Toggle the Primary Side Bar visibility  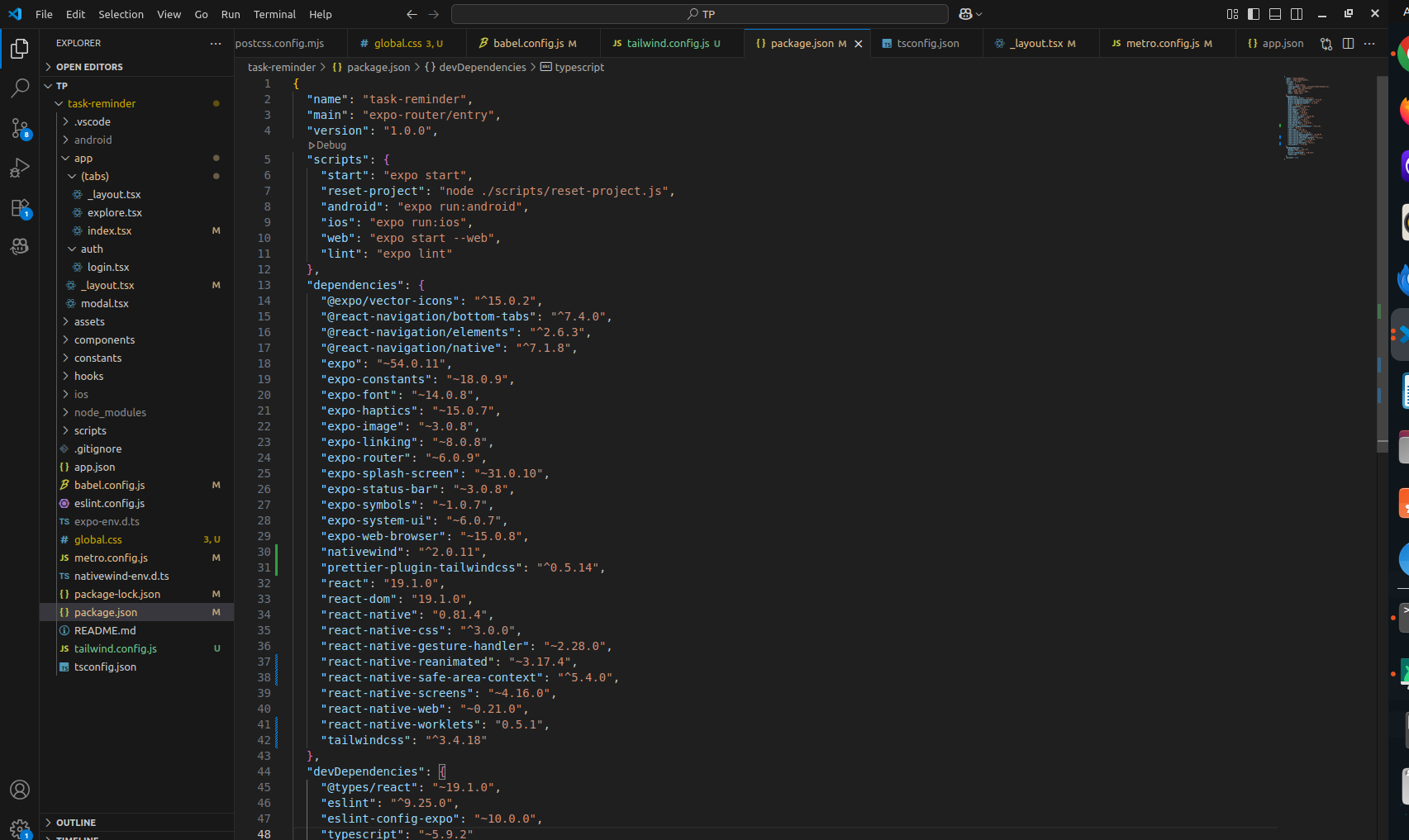point(1254,14)
